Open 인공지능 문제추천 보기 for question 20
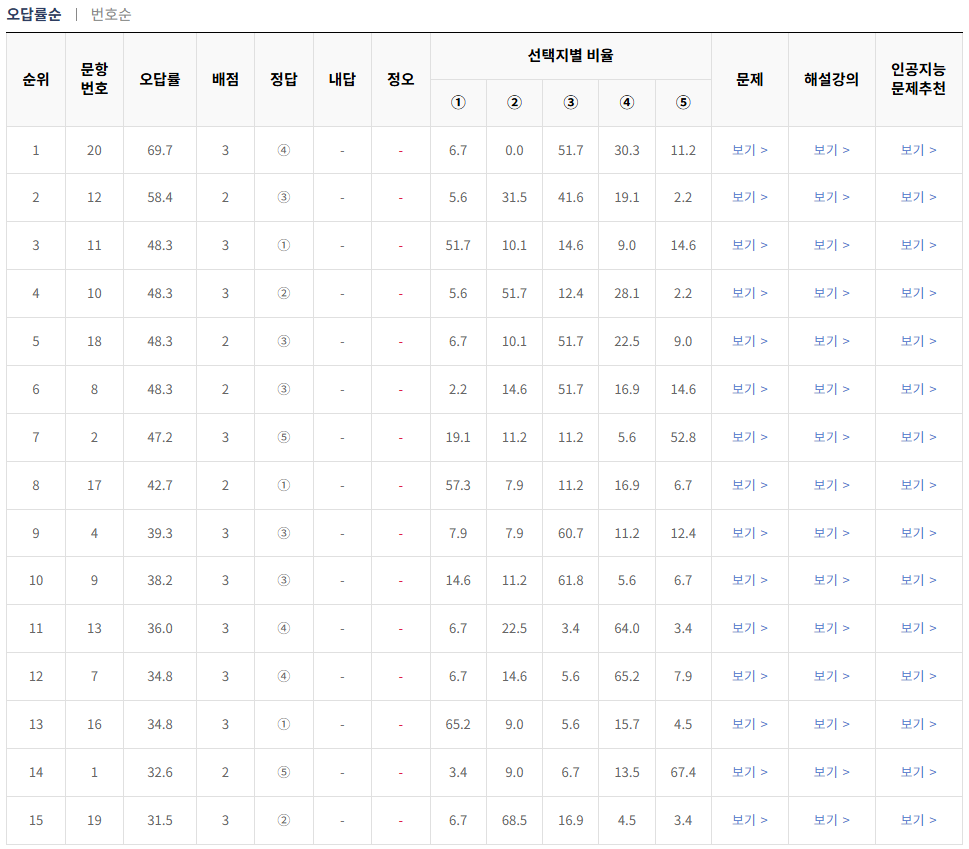969x849 pixels. point(917,150)
